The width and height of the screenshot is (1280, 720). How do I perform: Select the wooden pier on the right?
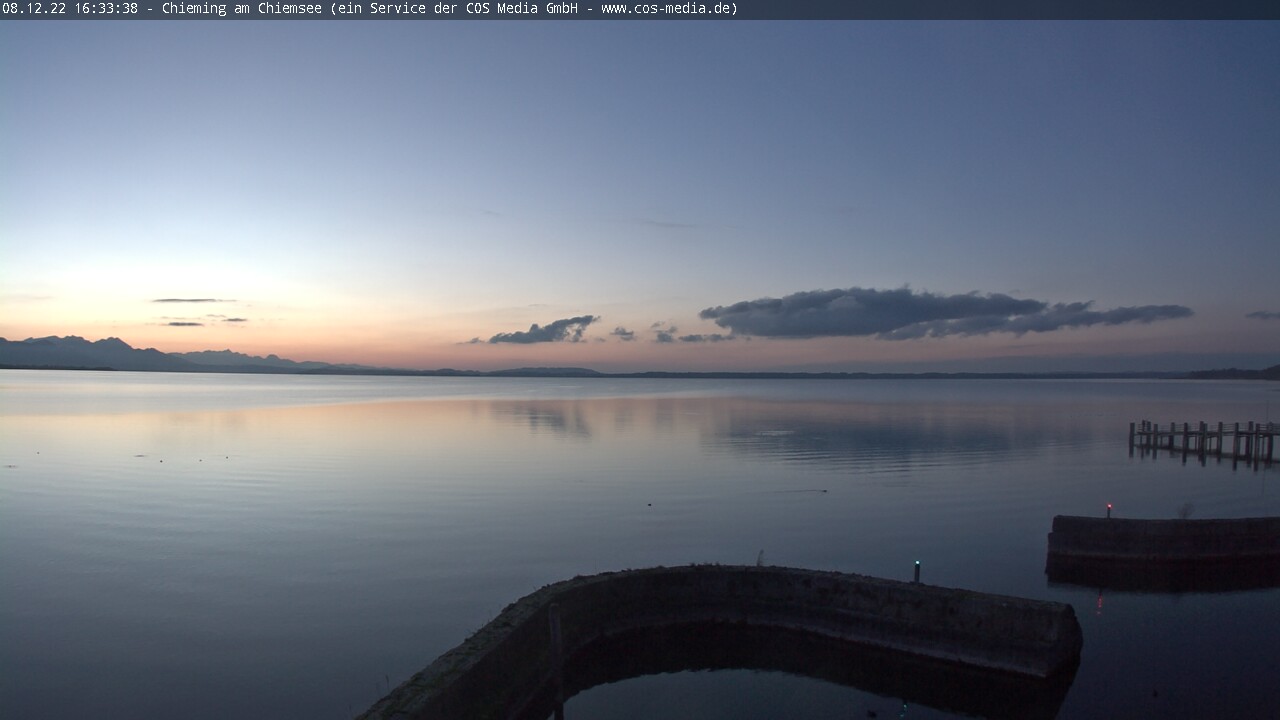[x=1203, y=438]
